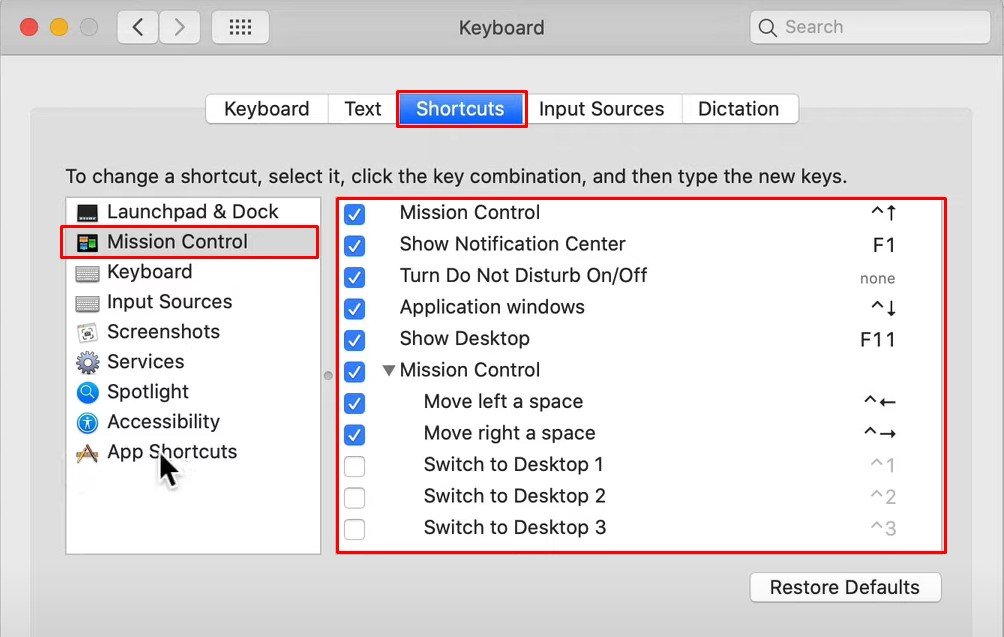This screenshot has width=1004, height=637.
Task: Click the F11 key combination for Show Desktop
Action: pyautogui.click(x=877, y=339)
